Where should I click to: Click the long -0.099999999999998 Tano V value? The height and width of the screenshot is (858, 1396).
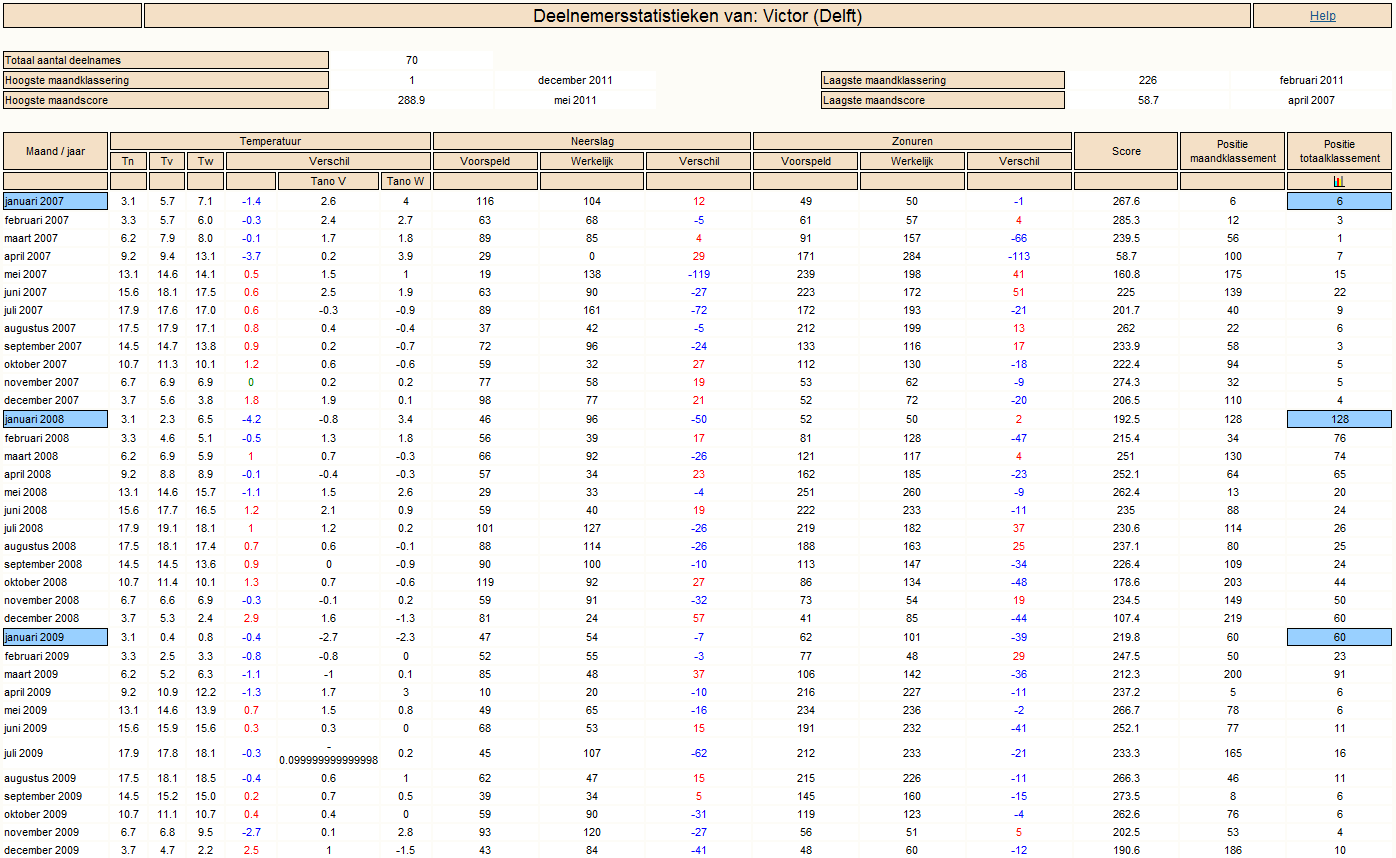pyautogui.click(x=328, y=753)
